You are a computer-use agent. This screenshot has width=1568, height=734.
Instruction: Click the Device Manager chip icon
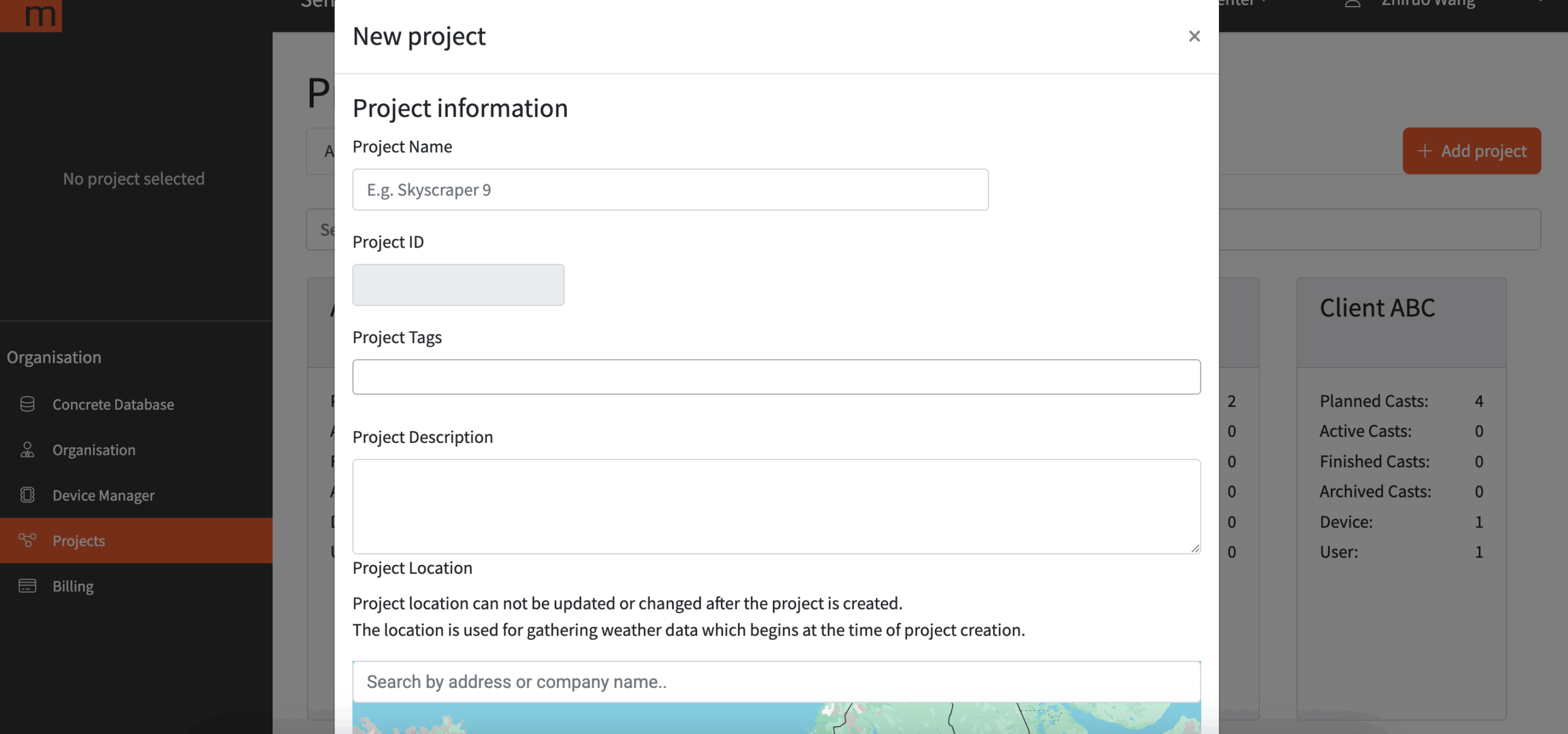tap(27, 495)
